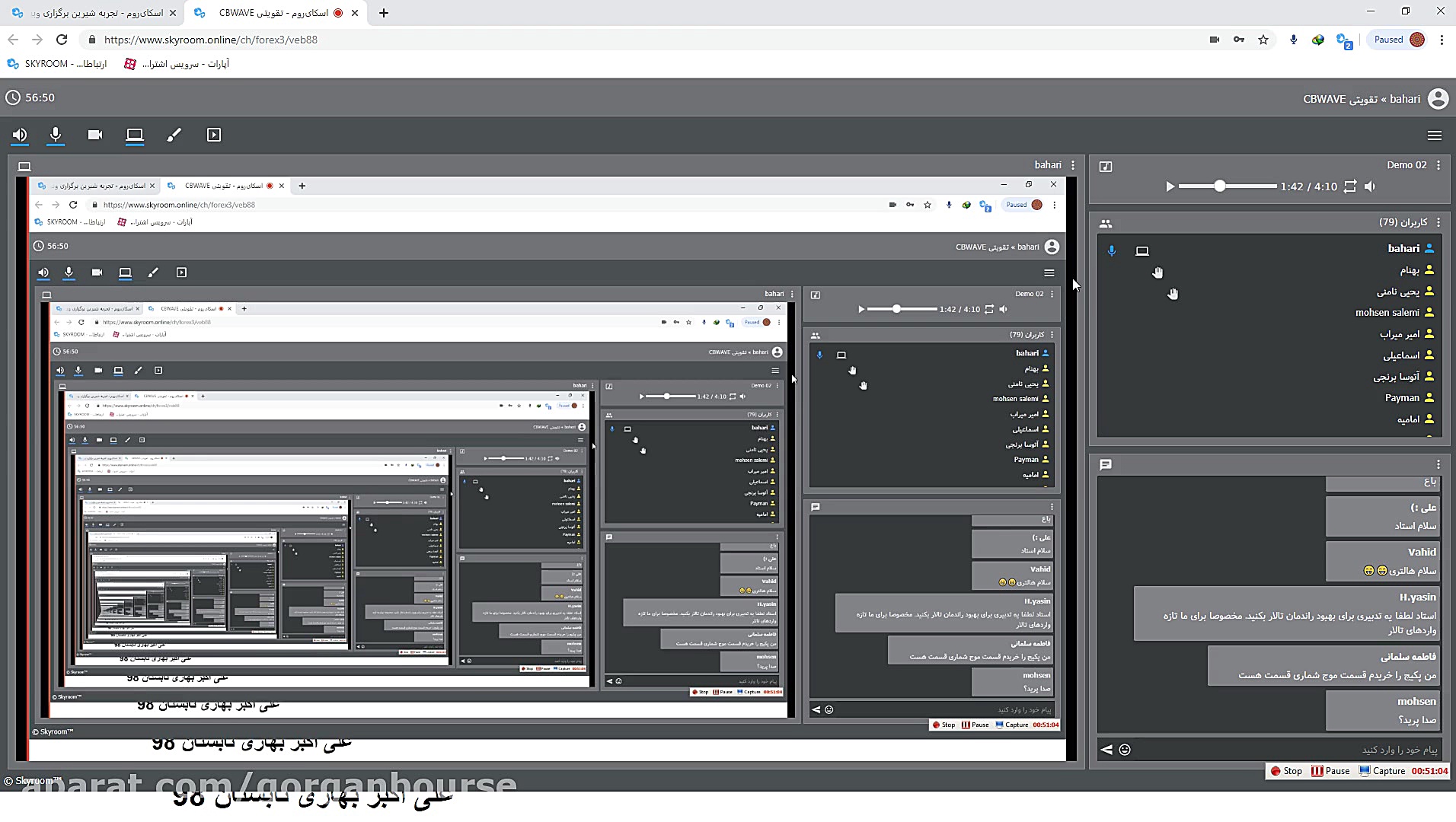Screen dimensions: 1456x822
Task: Click the 1:42 / 4:10 media time display
Action: (x=1309, y=186)
